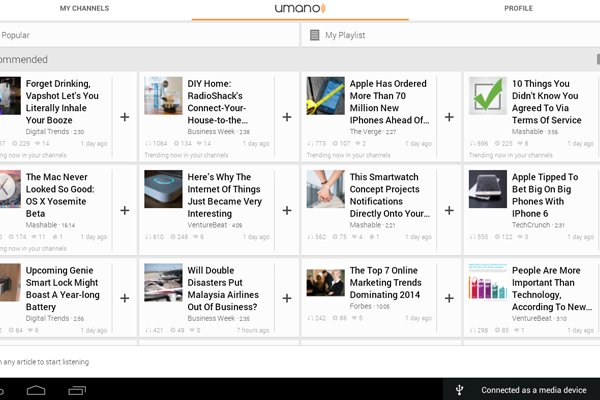Tap 'Connected as a media device' notification

click(x=534, y=390)
